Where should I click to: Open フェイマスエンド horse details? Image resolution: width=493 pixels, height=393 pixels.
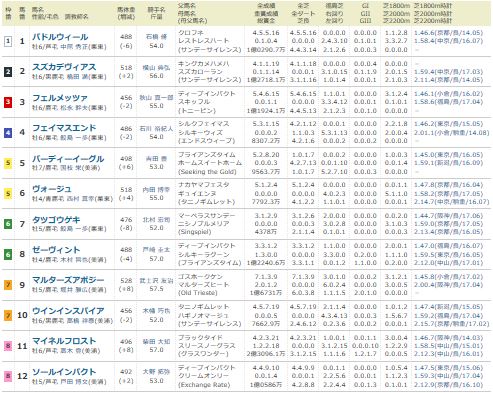[64, 128]
